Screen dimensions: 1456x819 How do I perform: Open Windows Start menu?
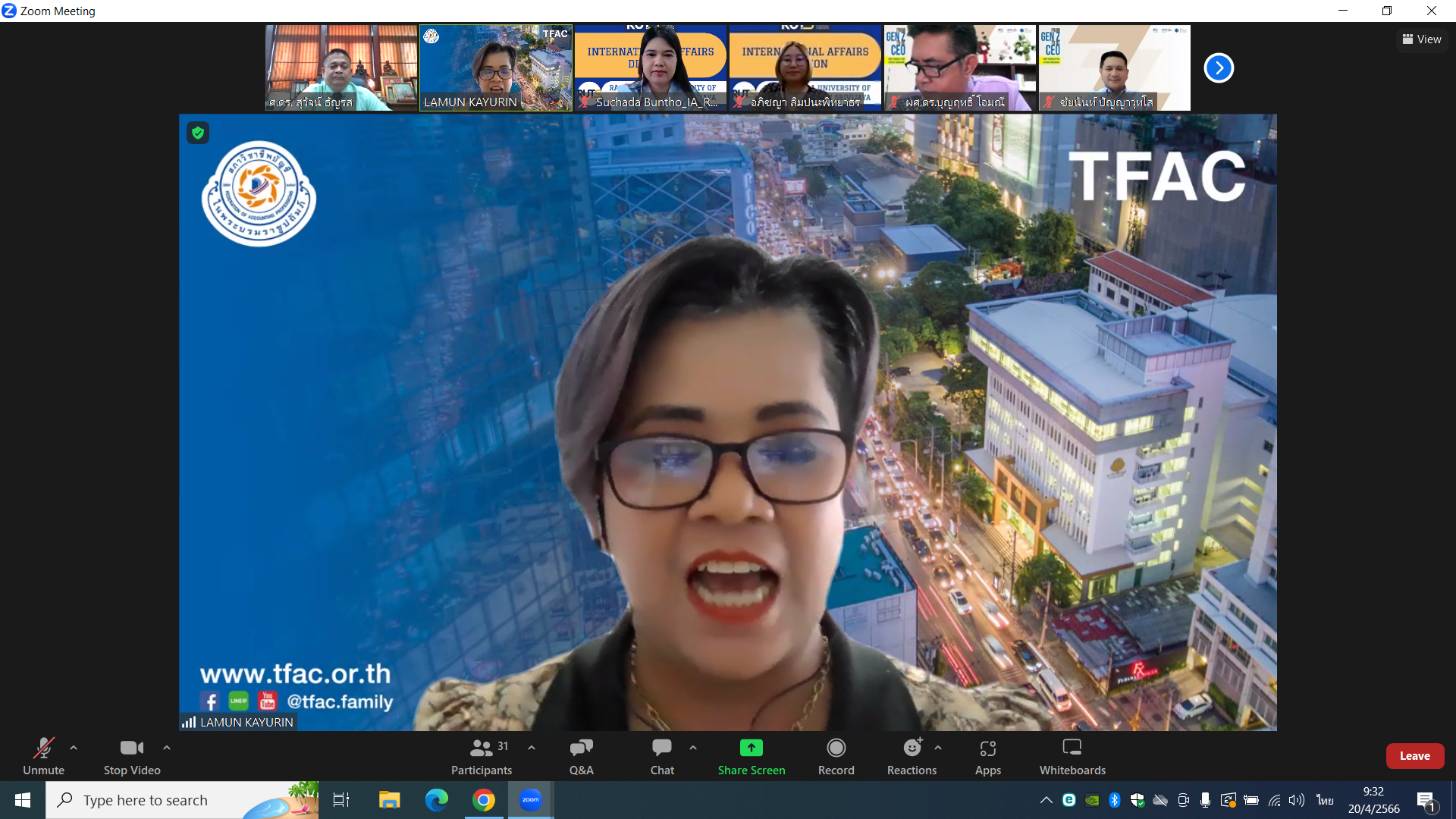pos(23,800)
